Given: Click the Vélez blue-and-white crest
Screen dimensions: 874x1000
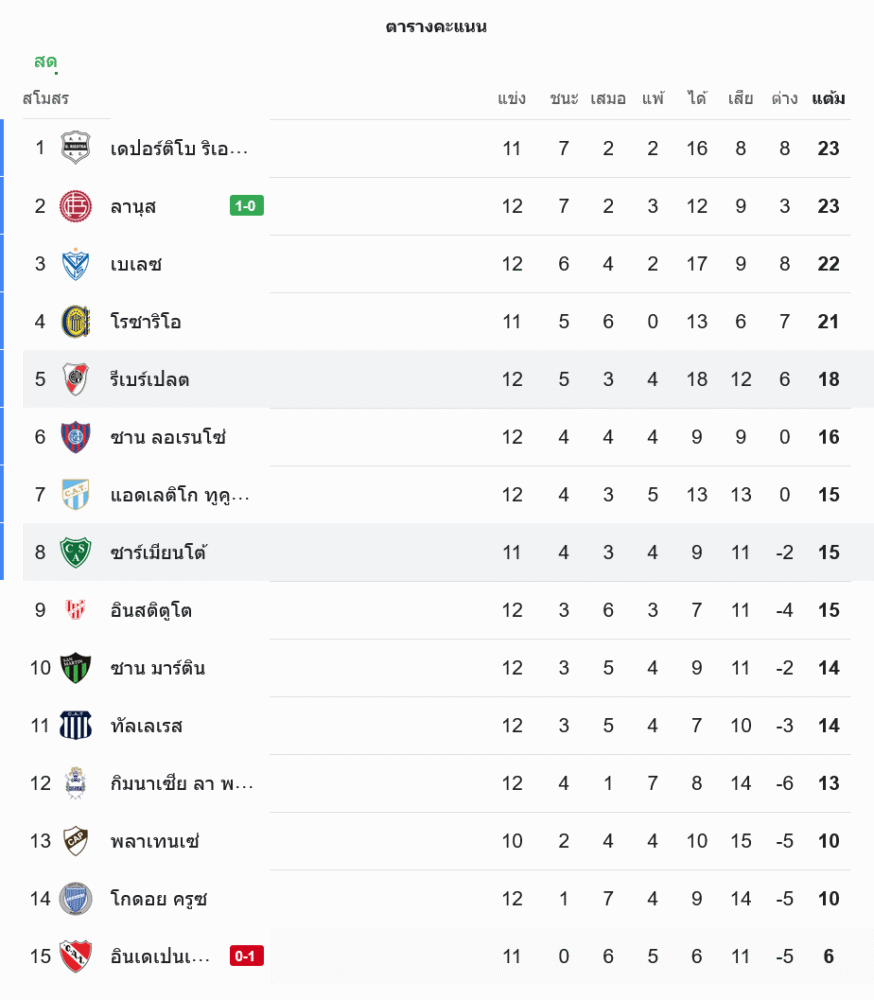Looking at the screenshot, I should (75, 264).
